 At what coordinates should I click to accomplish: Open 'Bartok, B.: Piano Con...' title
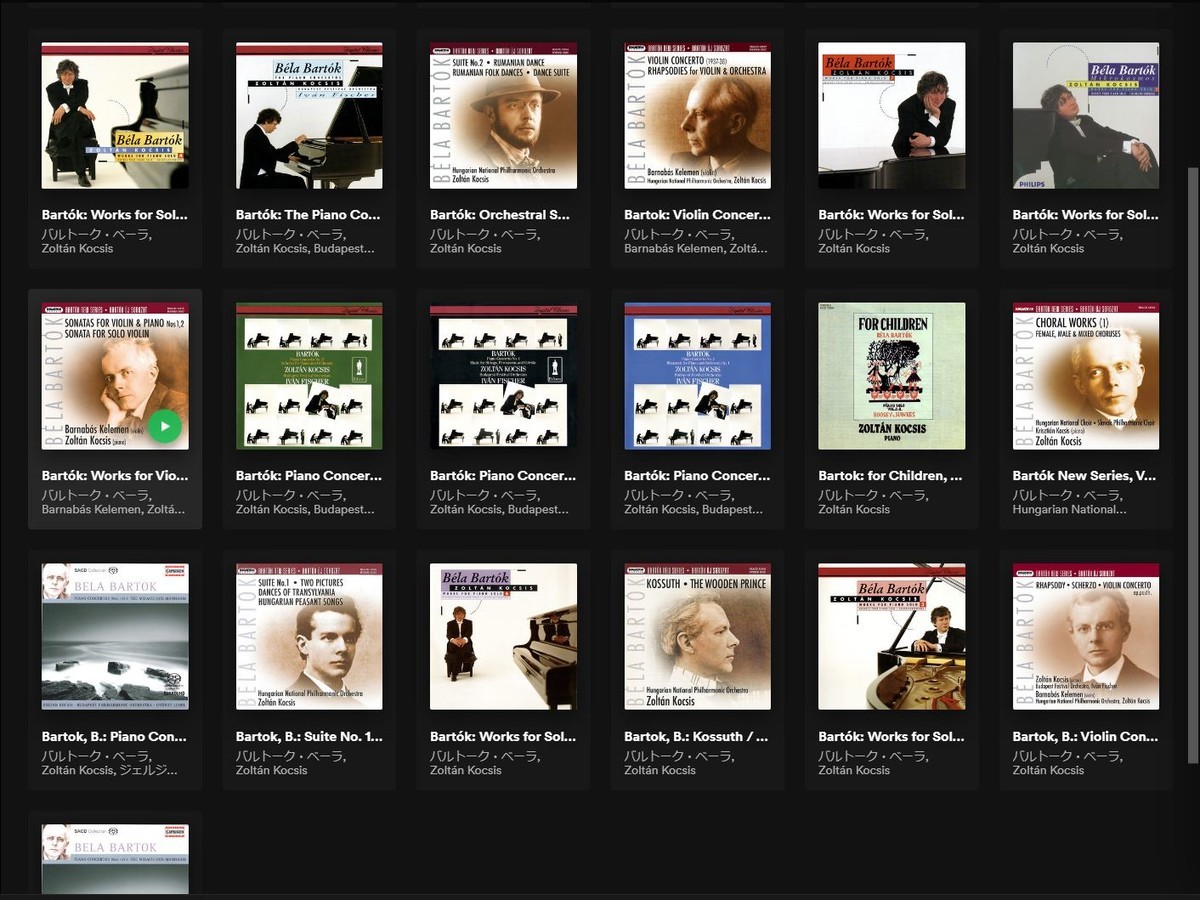115,736
